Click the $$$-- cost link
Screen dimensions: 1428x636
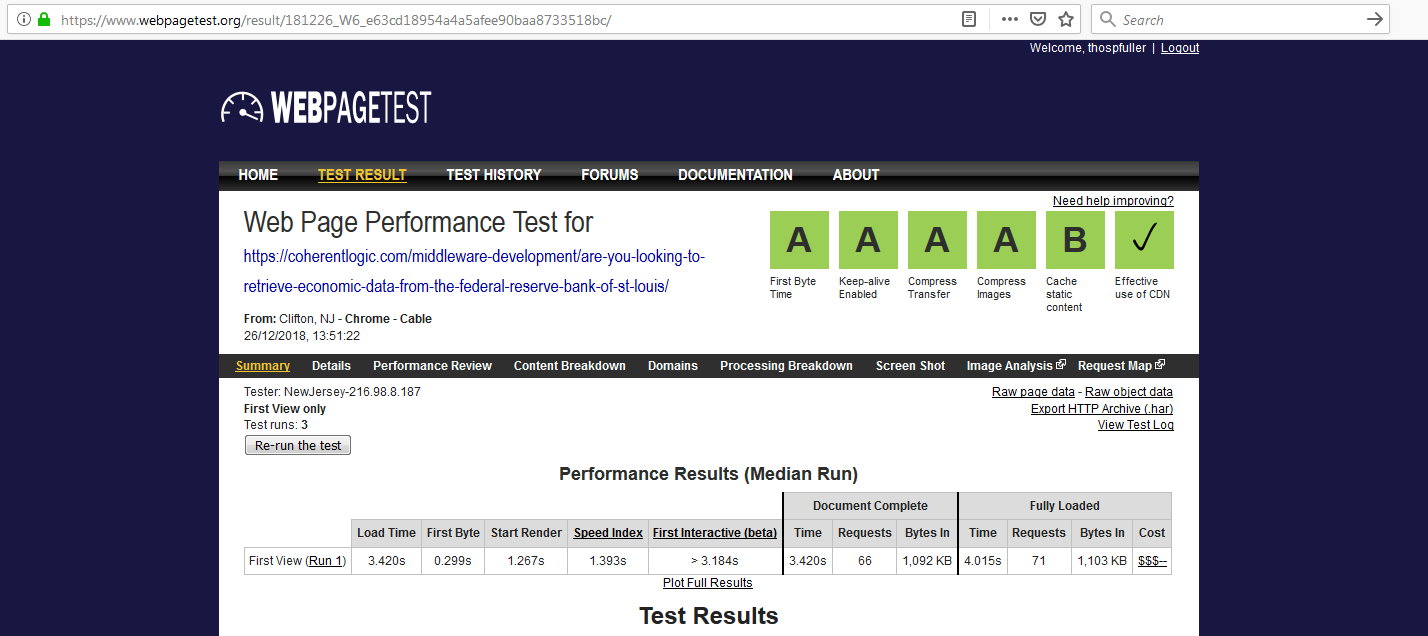coord(1152,561)
